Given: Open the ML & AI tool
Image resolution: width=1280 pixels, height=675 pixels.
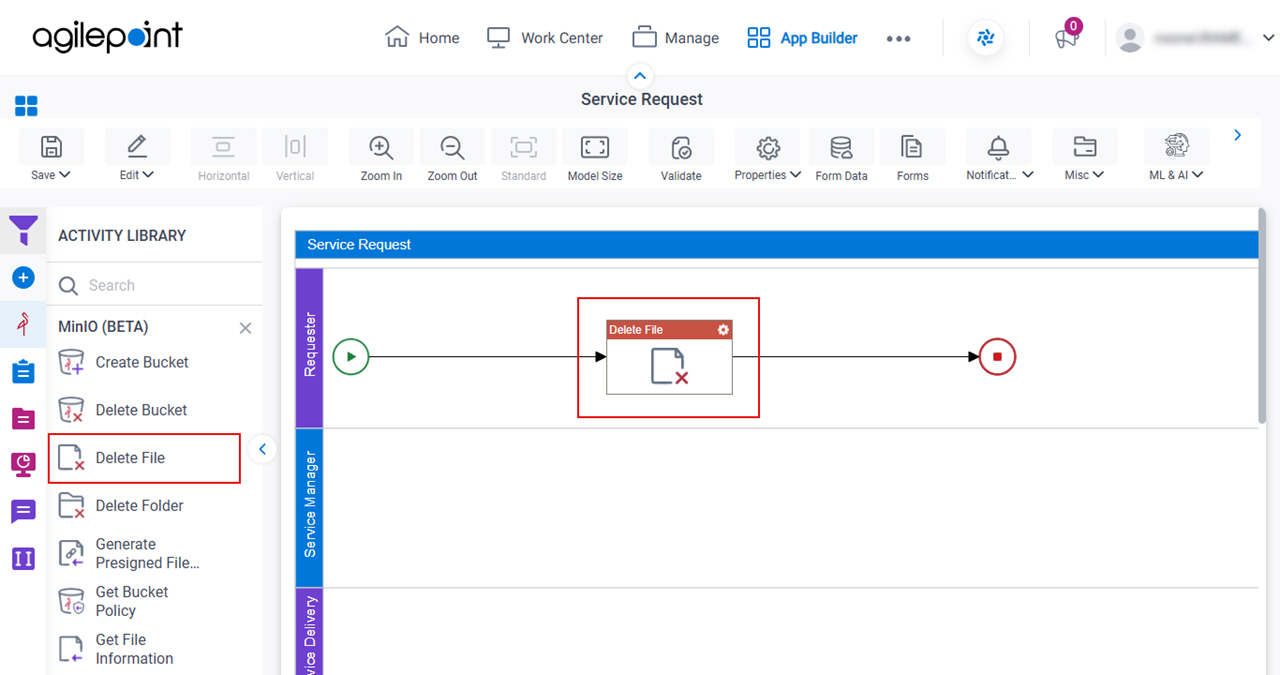Looking at the screenshot, I should point(1176,146).
